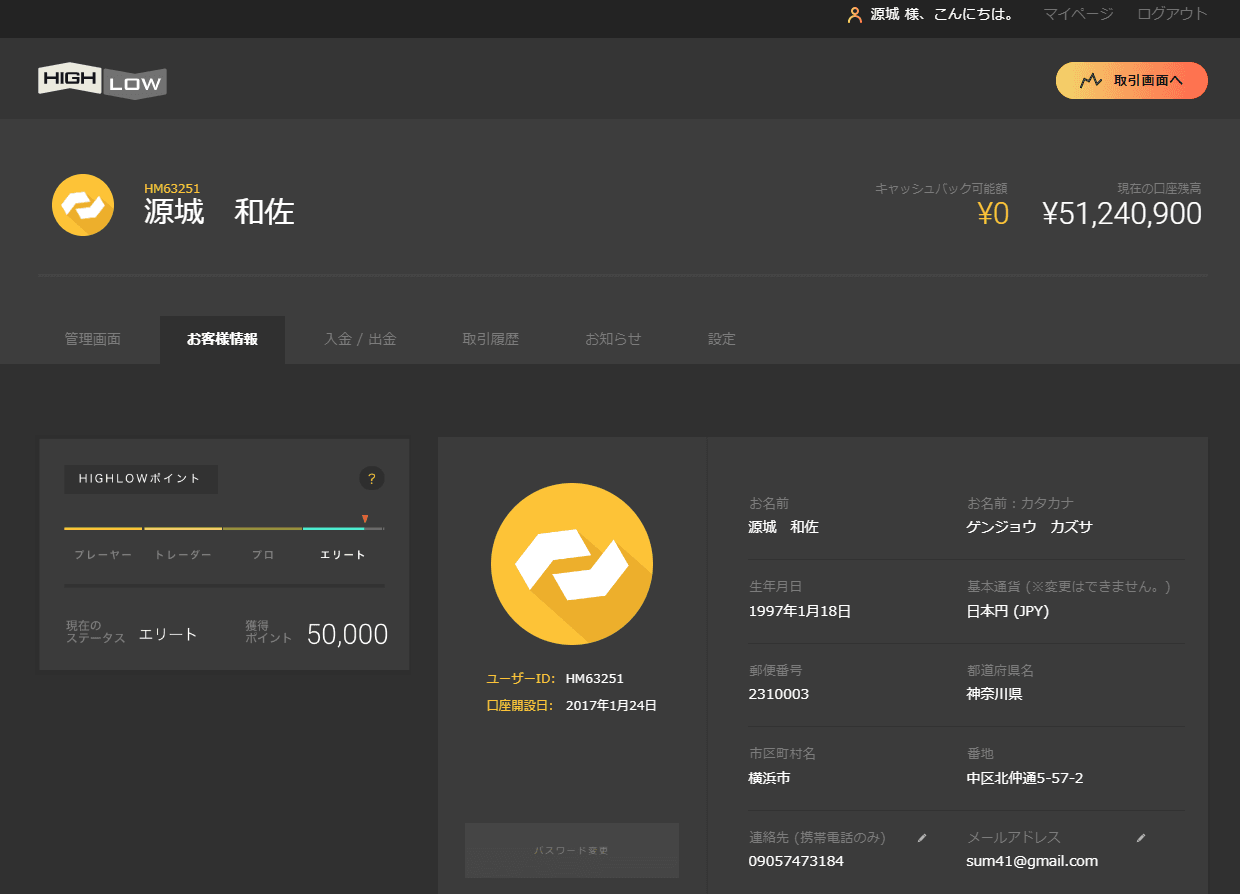Click the トレーダー level label
1240x894 pixels.
183,555
